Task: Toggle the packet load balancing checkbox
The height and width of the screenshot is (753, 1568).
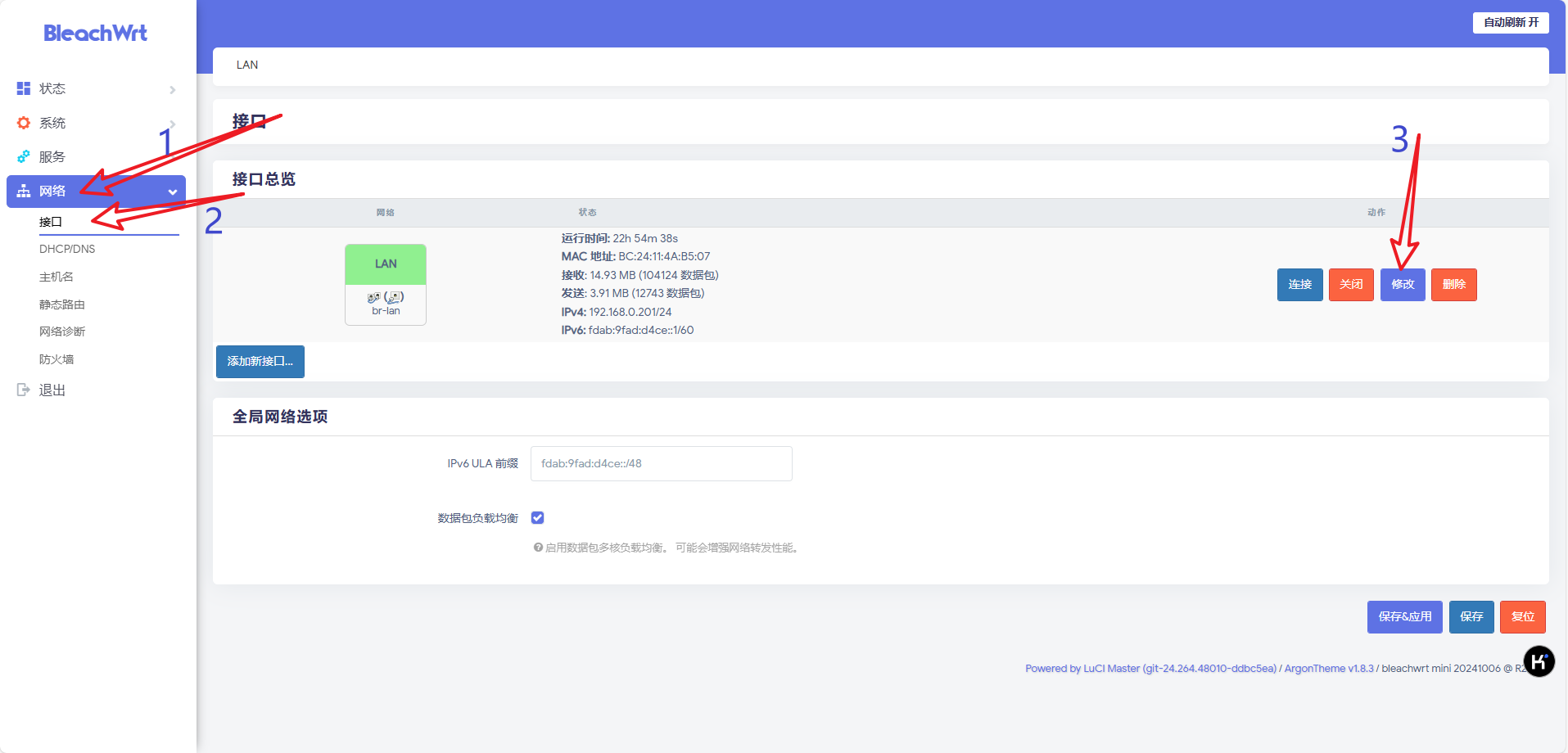Action: [x=537, y=517]
